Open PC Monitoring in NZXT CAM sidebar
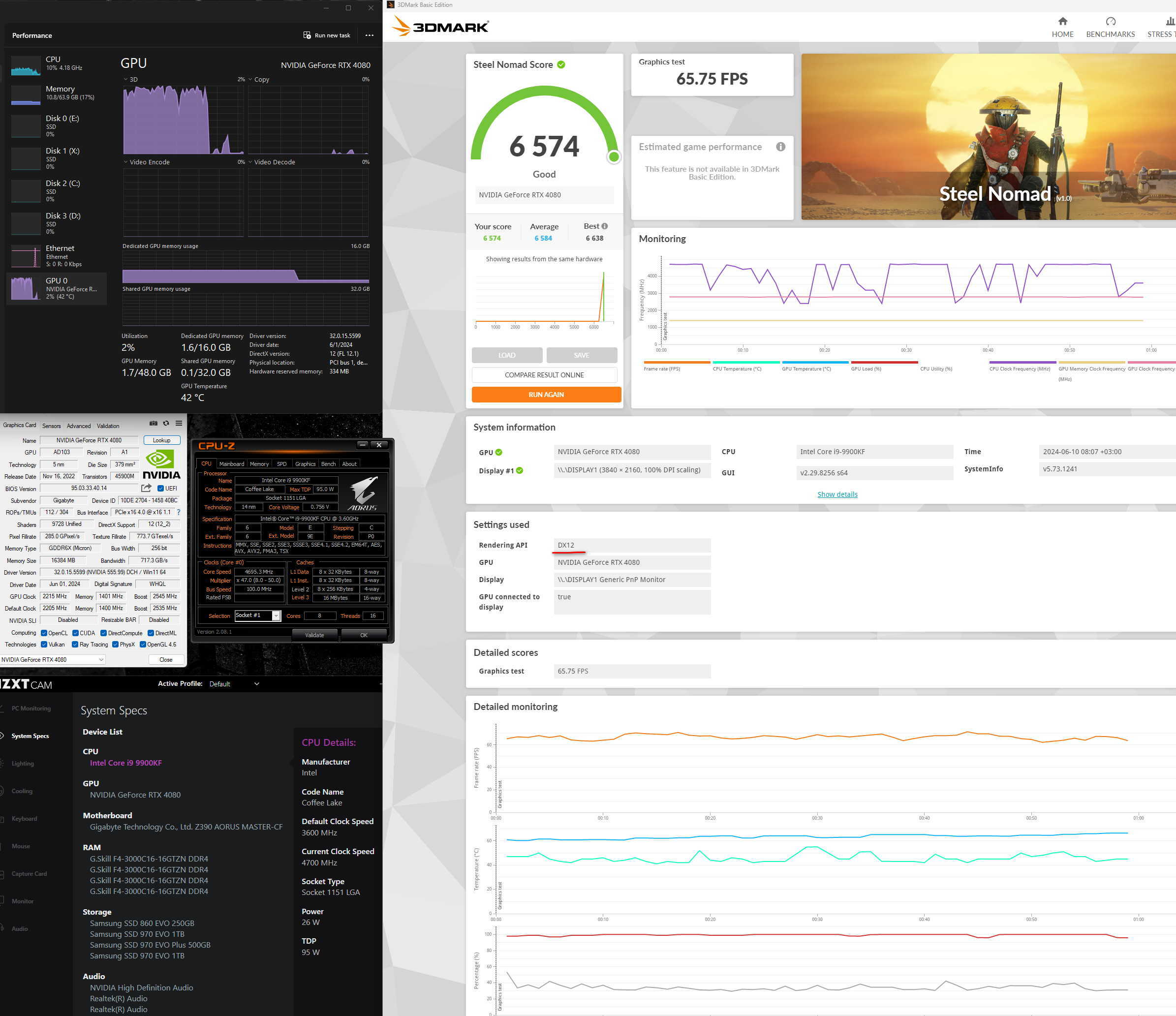The height and width of the screenshot is (1016, 1176). (31, 708)
